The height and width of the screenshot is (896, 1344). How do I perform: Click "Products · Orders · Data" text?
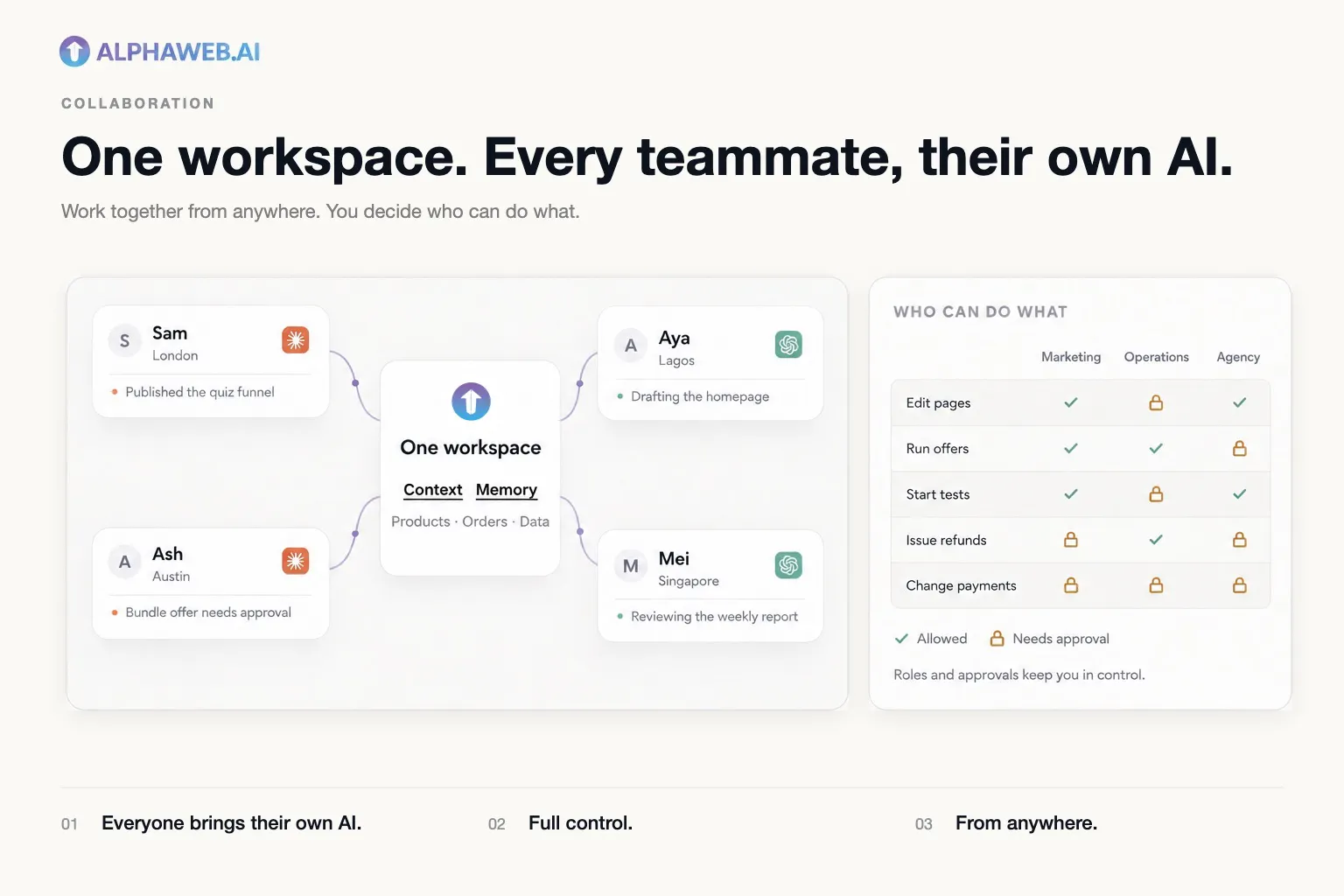click(470, 521)
